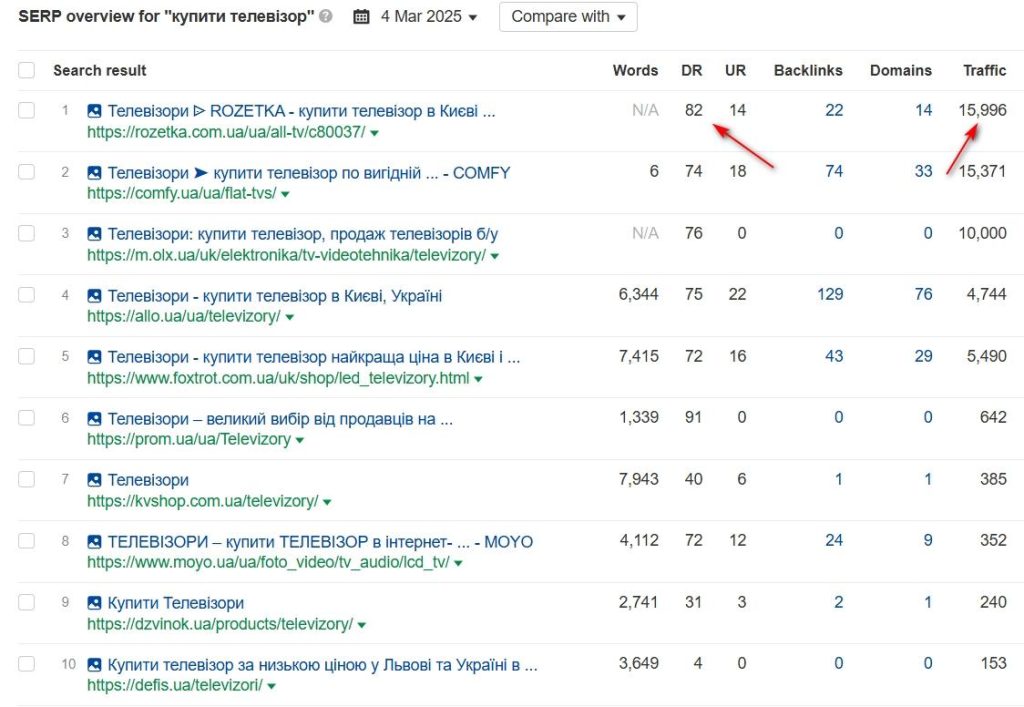Click the image icon for the foxtrot.com.ua result
Viewport: 1024px width, 707px height.
tap(94, 357)
